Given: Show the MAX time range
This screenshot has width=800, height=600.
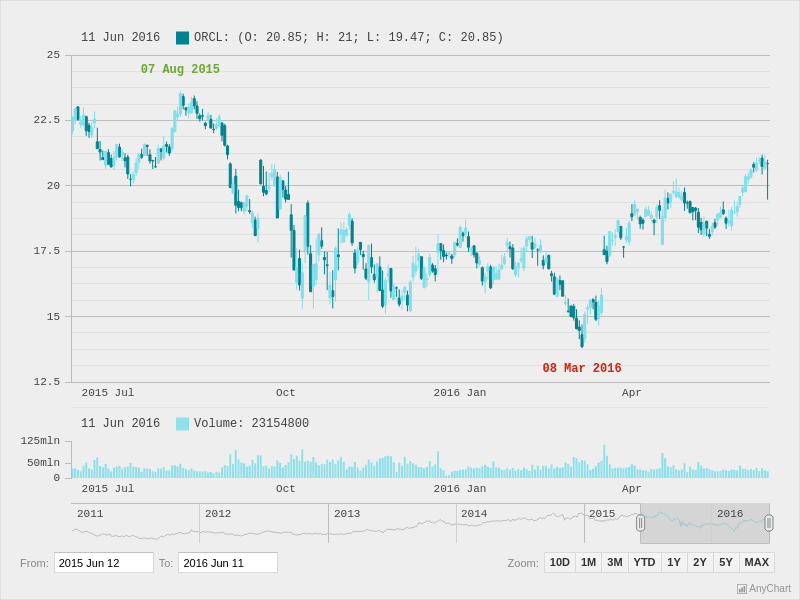Looking at the screenshot, I should [757, 562].
